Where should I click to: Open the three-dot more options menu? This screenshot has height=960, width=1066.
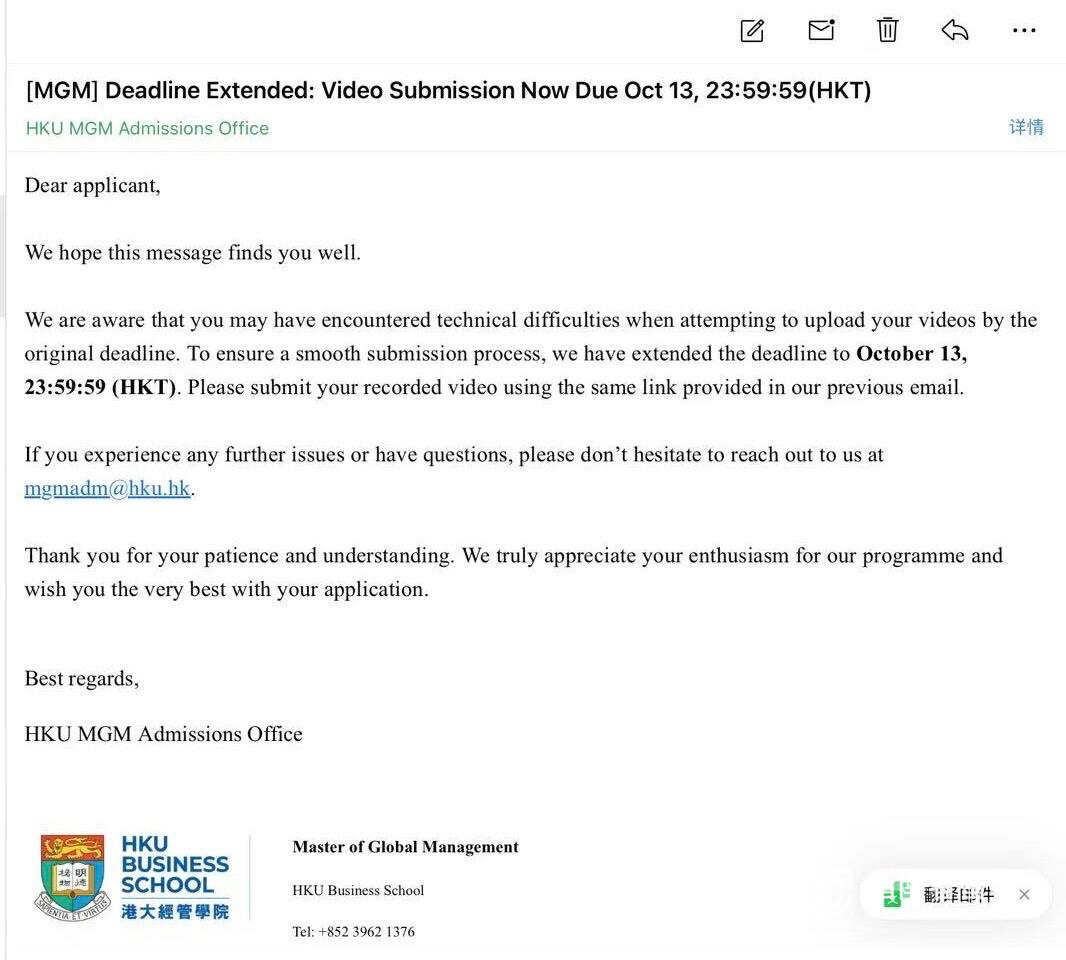click(1024, 31)
